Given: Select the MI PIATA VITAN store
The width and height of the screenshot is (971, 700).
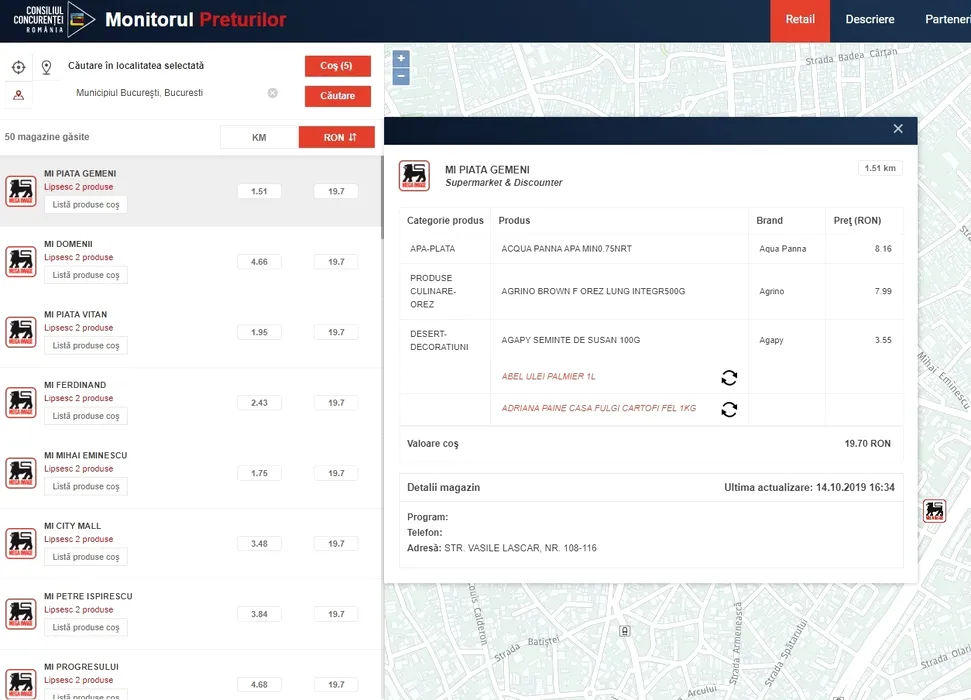Looking at the screenshot, I should (76, 315).
